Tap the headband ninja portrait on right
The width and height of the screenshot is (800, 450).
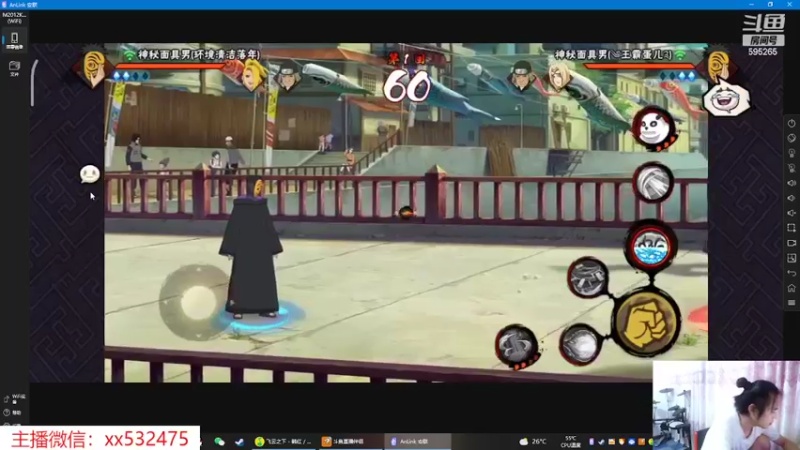[x=521, y=76]
